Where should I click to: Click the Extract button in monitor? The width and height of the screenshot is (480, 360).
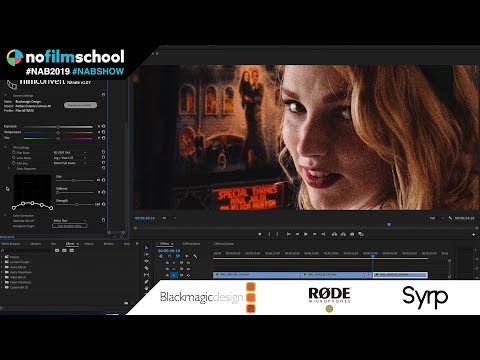coord(343,234)
